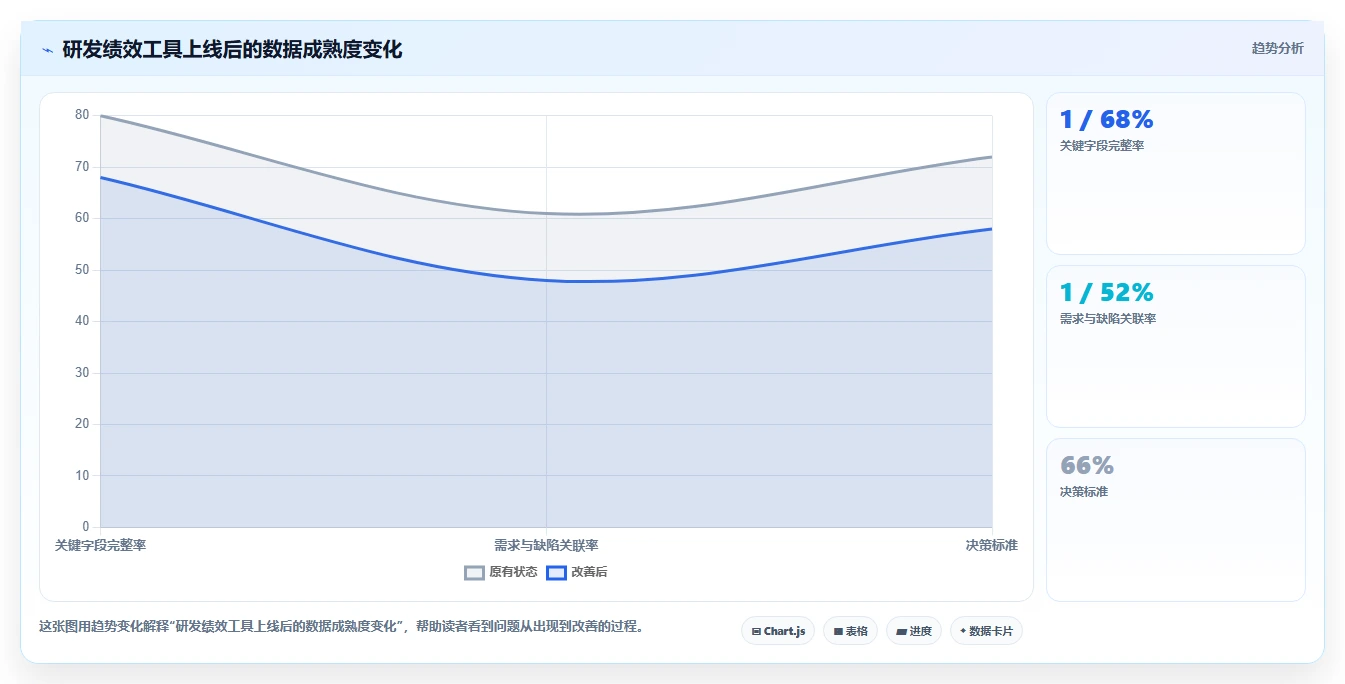Select the 数据卡片 tag
Viewport: 1345px width, 684px height.
point(986,631)
